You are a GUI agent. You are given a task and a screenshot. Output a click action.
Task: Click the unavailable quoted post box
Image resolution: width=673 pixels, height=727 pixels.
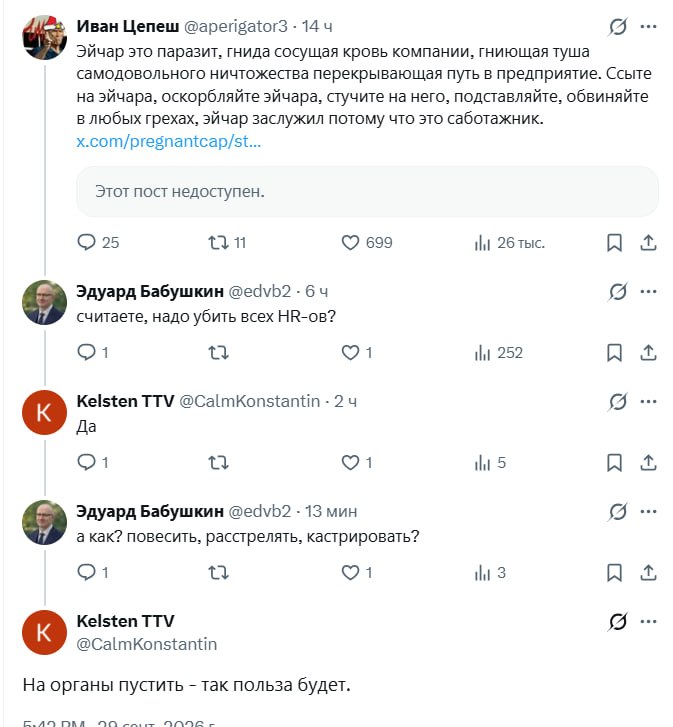click(367, 191)
